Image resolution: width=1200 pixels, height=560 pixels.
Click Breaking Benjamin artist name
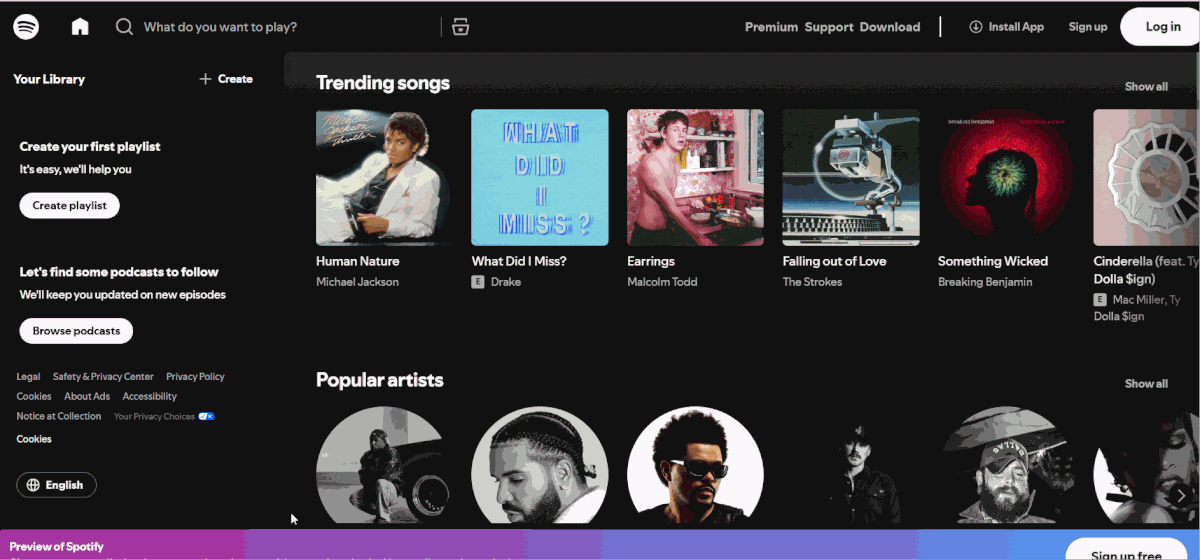pos(985,282)
